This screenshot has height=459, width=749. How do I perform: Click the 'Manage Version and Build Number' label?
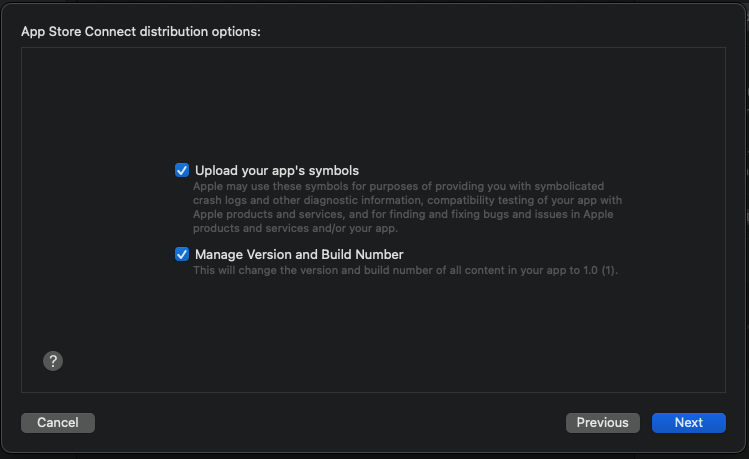(299, 255)
